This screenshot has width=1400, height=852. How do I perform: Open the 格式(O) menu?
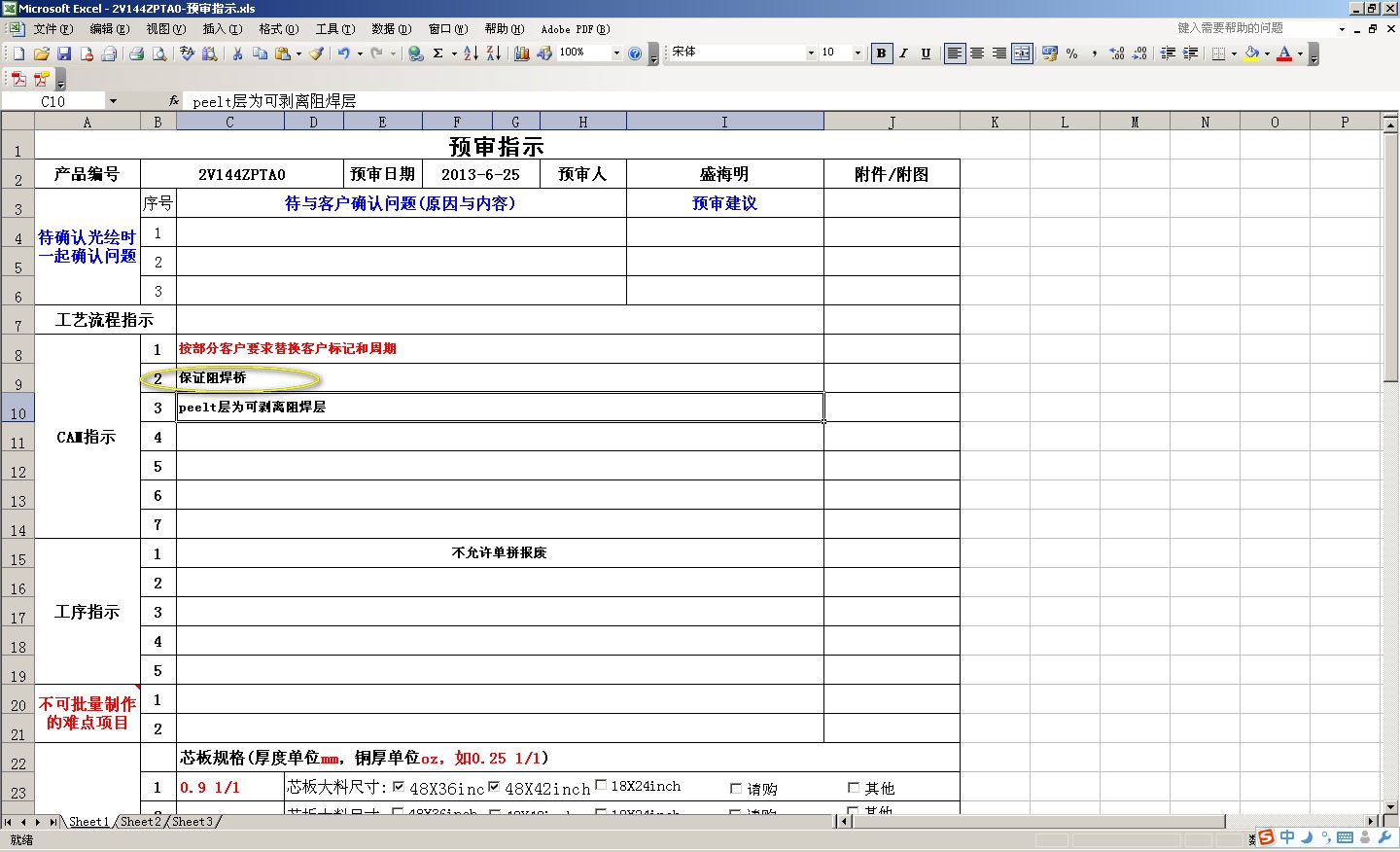[279, 29]
